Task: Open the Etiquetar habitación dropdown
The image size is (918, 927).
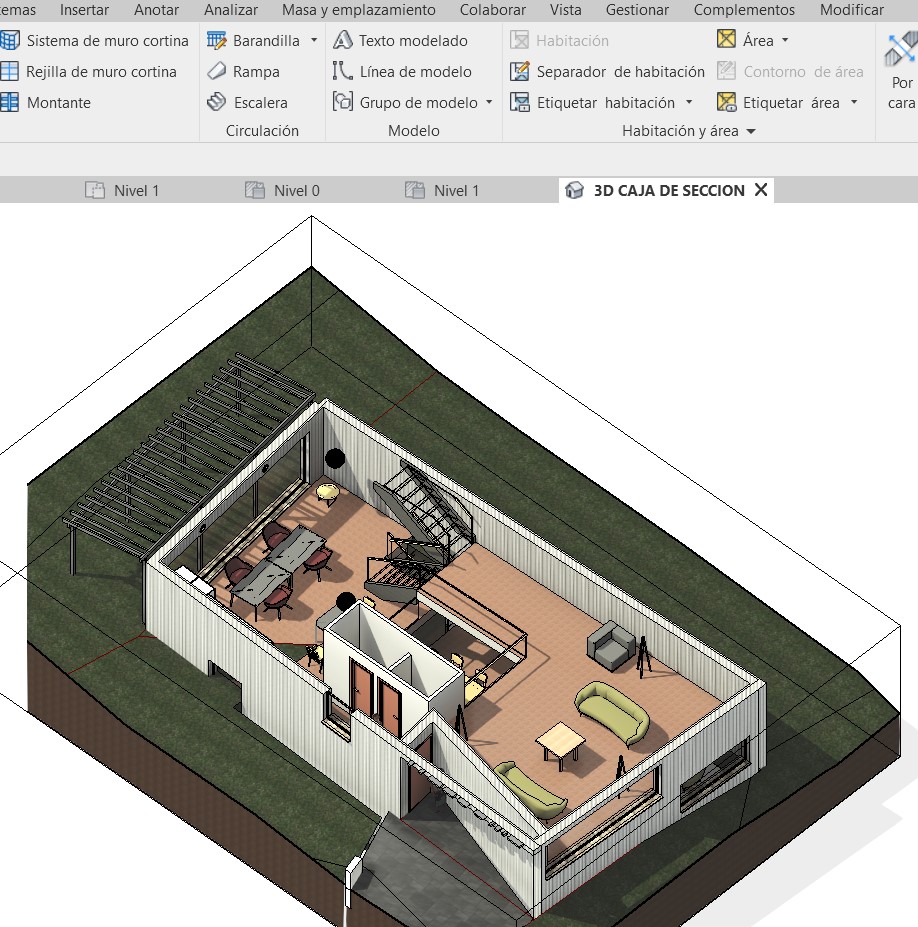Action: tap(689, 103)
